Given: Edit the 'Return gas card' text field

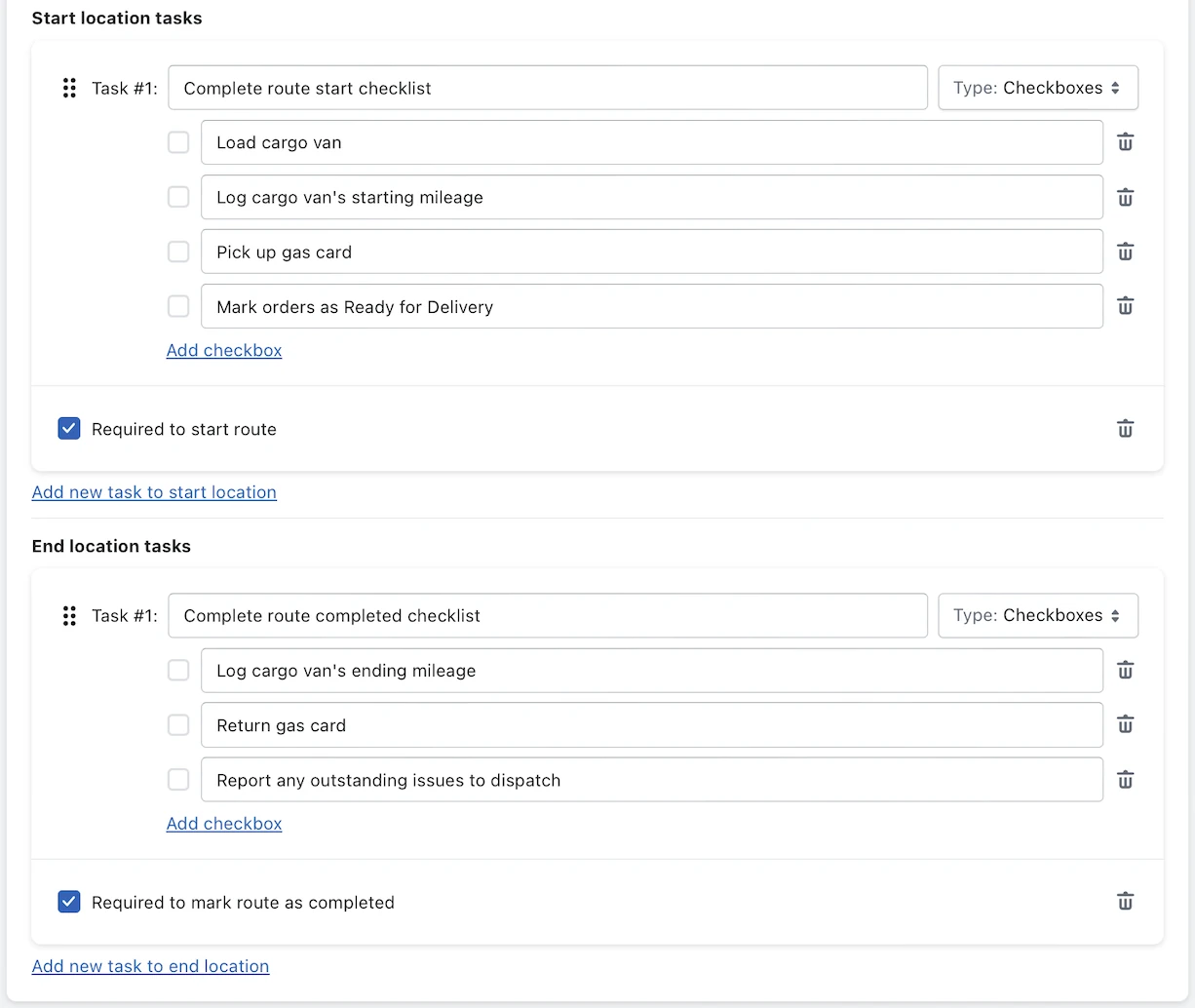Looking at the screenshot, I should coord(652,725).
